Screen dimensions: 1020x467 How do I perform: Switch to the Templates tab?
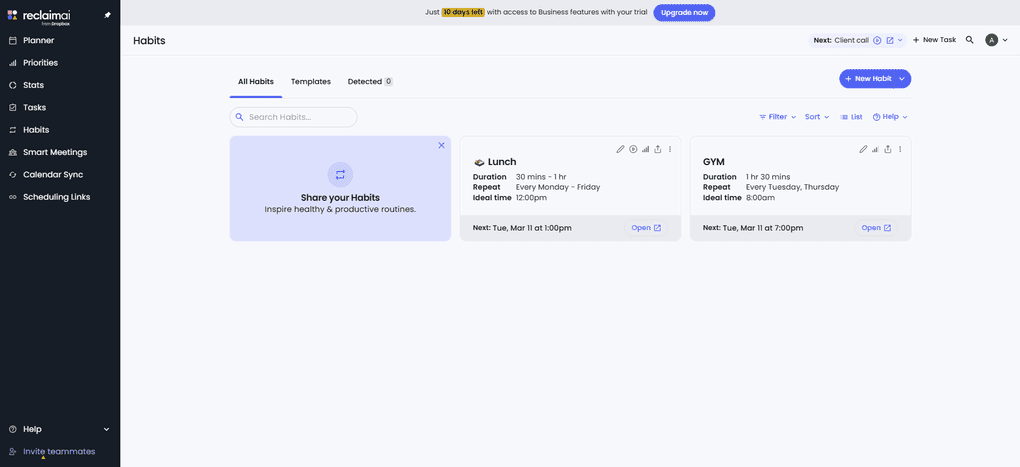[310, 81]
